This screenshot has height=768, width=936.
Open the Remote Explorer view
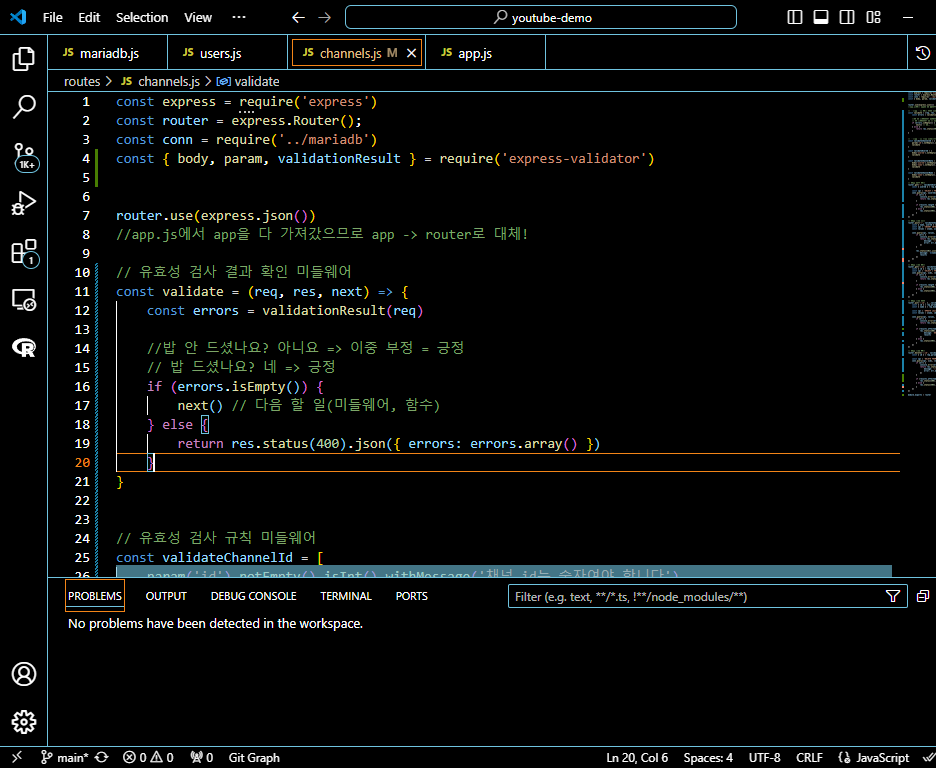pos(24,300)
